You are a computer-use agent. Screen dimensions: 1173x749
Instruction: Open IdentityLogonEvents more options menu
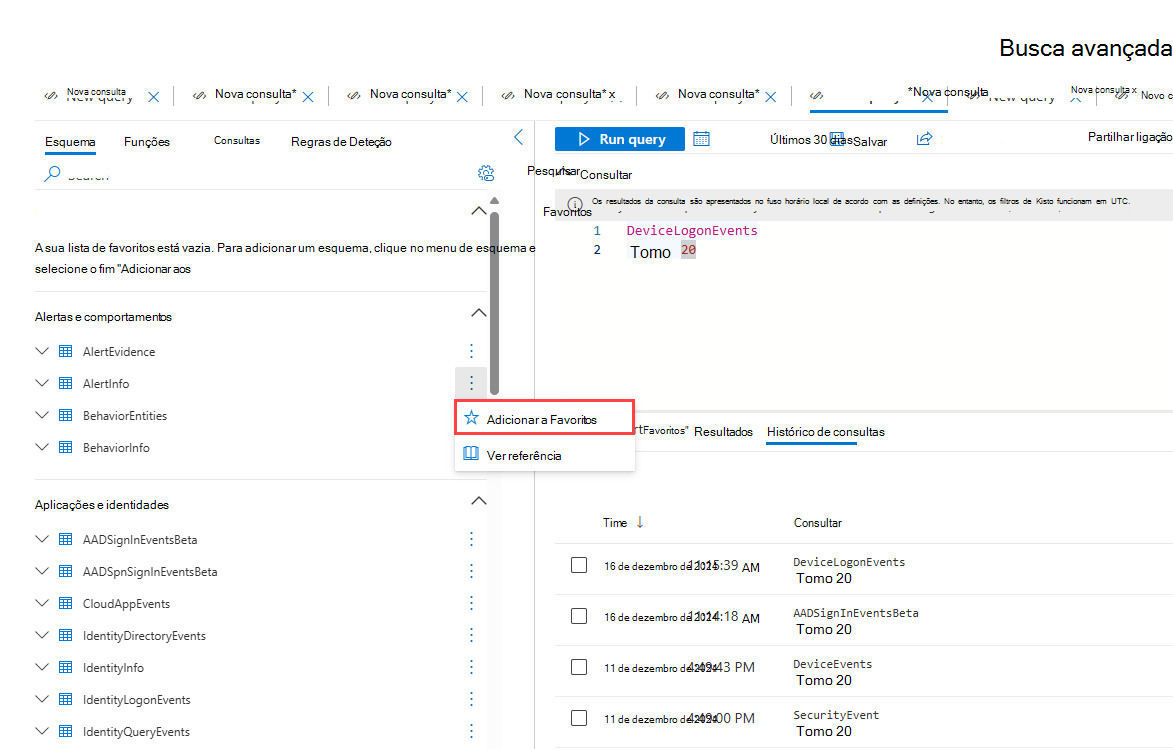471,699
